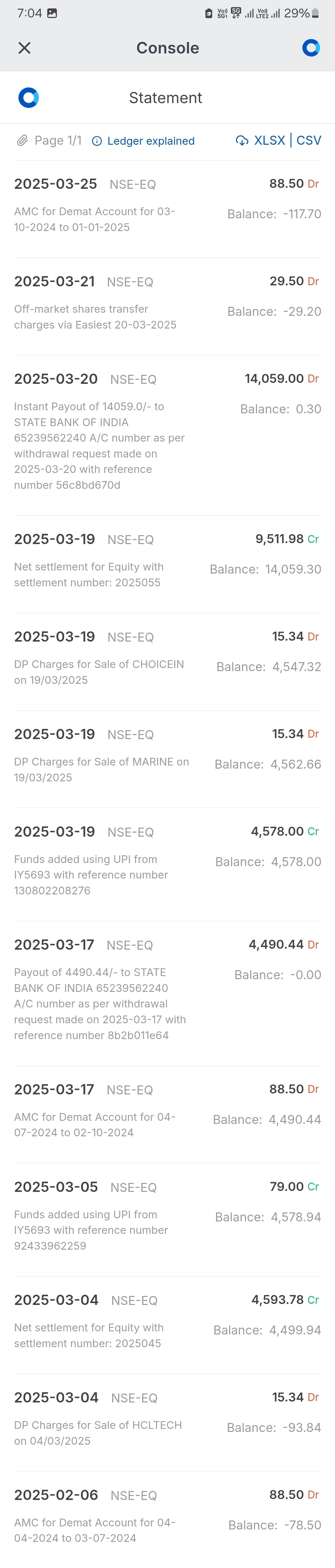Image resolution: width=335 pixels, height=1568 pixels.
Task: Tap the info icon before Ledger explained
Action: point(96,141)
